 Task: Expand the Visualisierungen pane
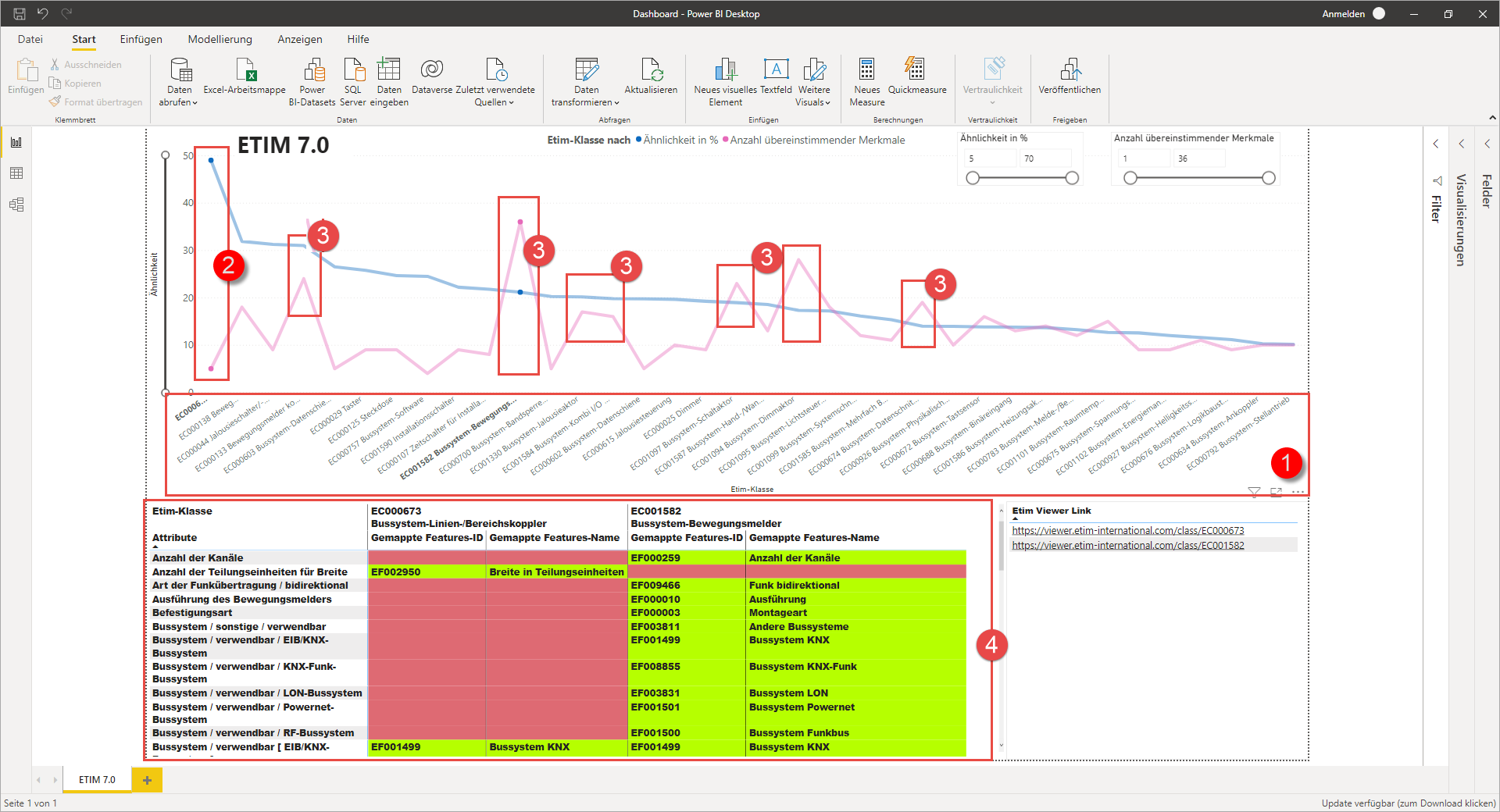(1462, 144)
